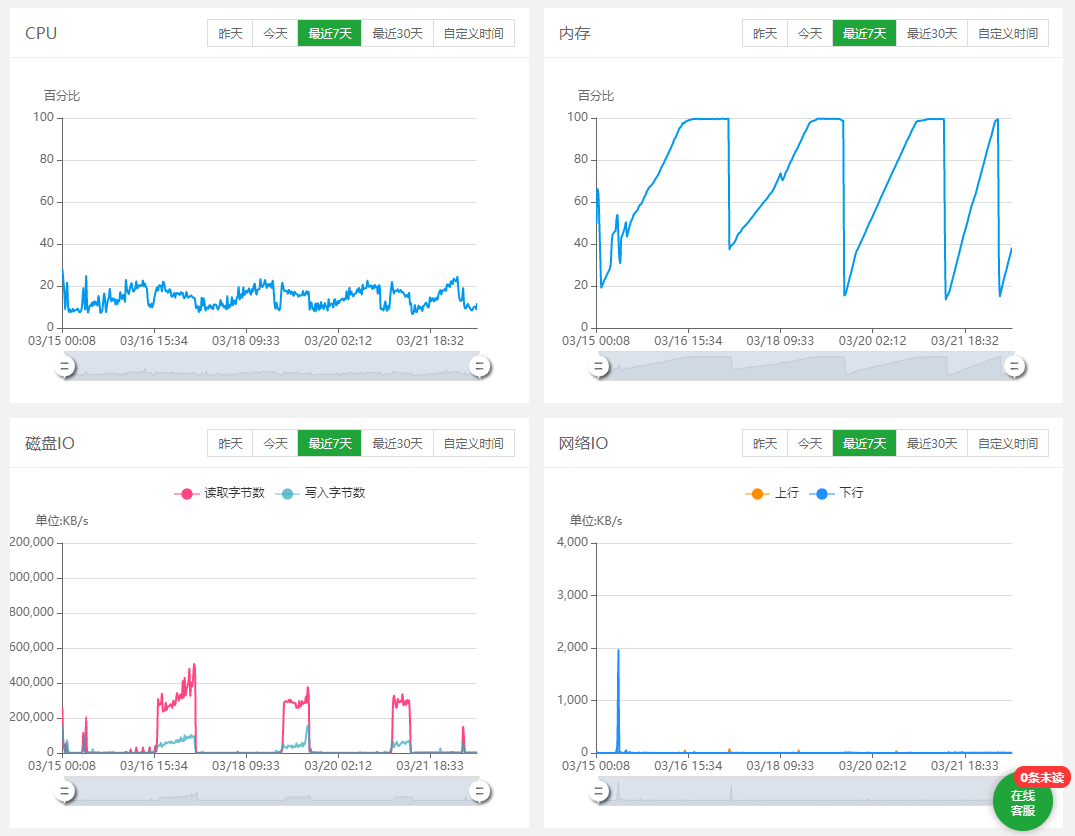Click left zoom handle of 网络IO chart
The height and width of the screenshot is (836, 1075).
pyautogui.click(x=599, y=792)
